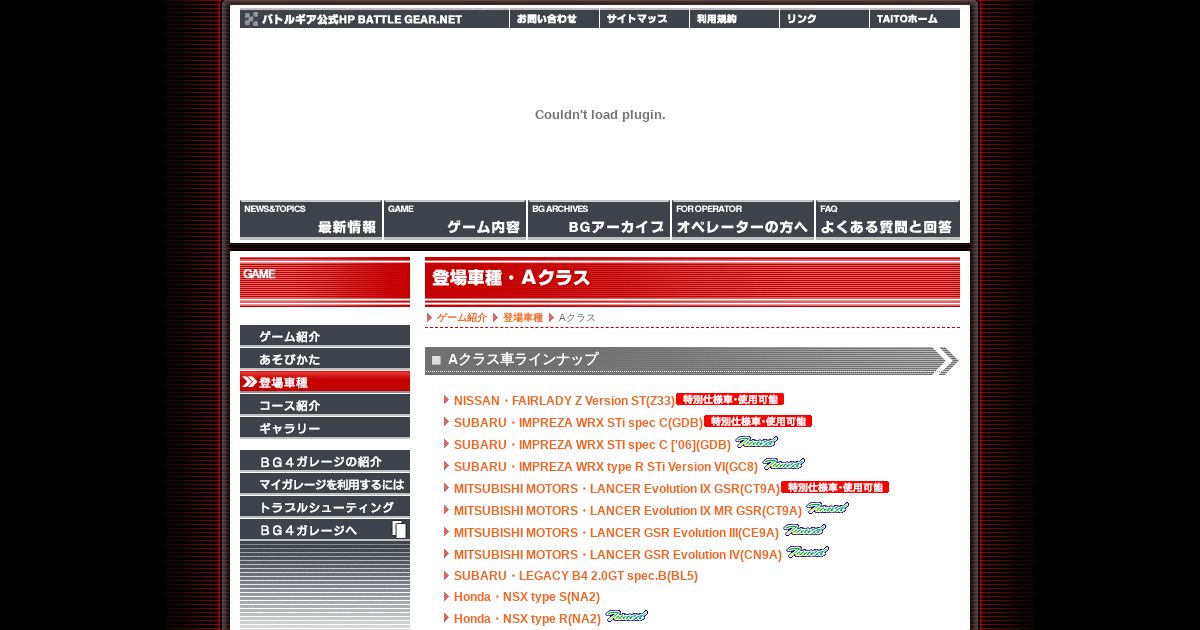Click 特別仕様車 badge beside LANCER Evolution IX GSR

click(x=835, y=487)
